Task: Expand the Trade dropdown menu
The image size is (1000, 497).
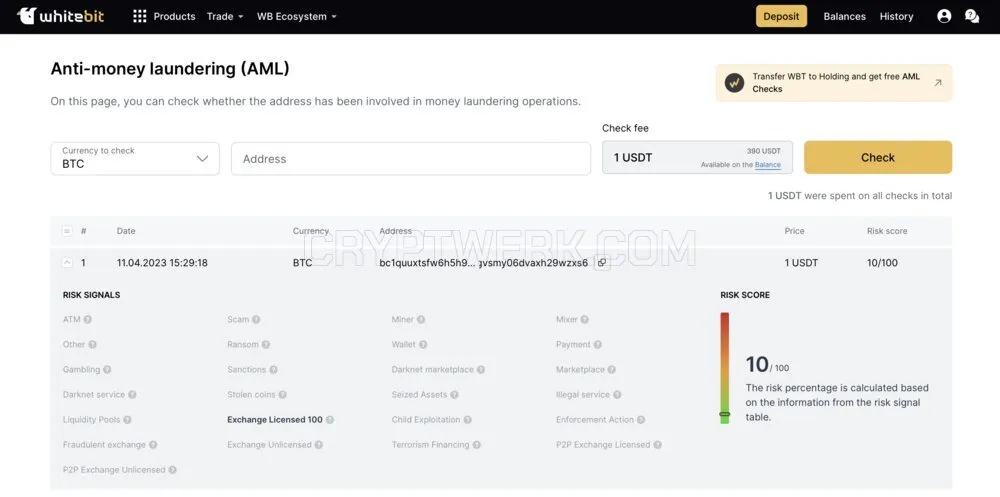Action: point(224,17)
